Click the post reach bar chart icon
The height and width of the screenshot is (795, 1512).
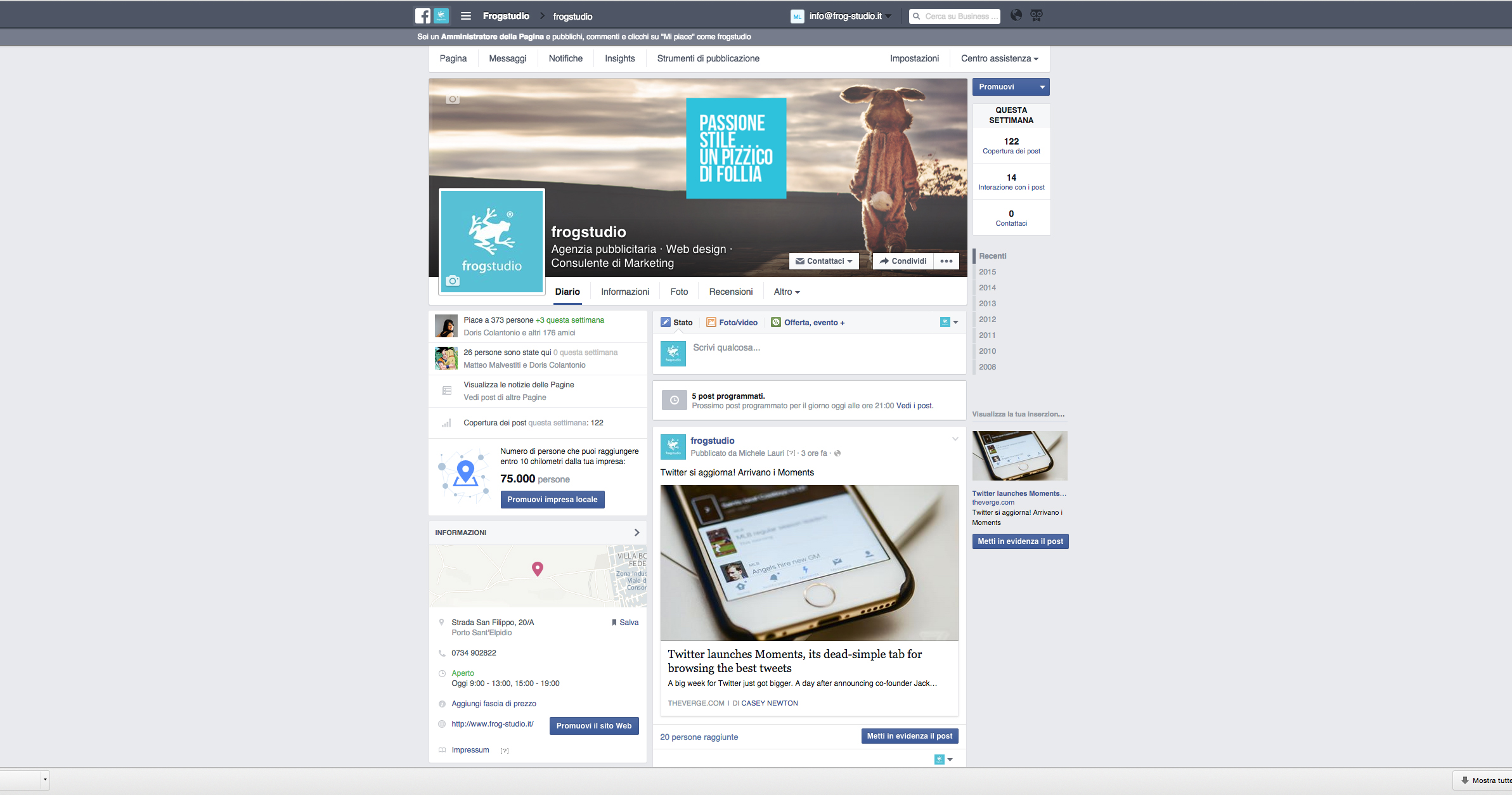point(446,423)
